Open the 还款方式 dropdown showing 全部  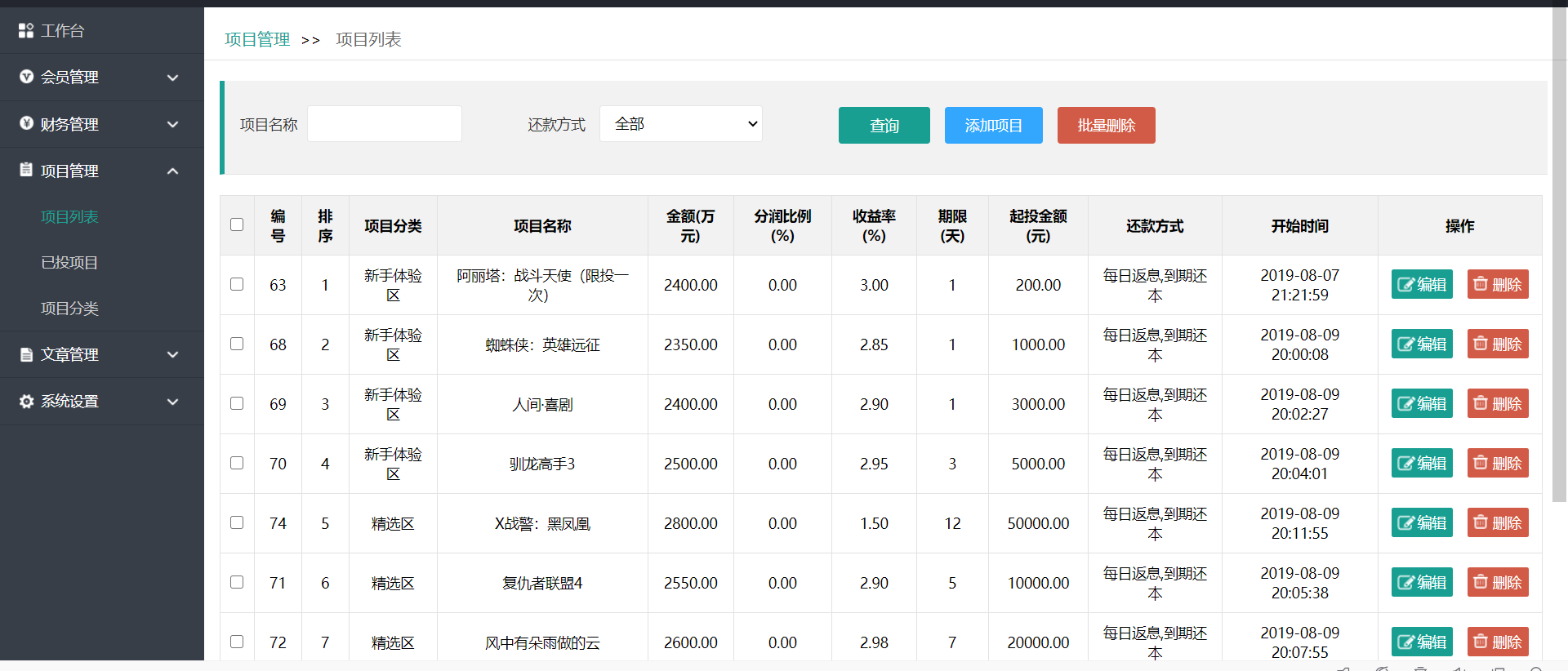680,124
